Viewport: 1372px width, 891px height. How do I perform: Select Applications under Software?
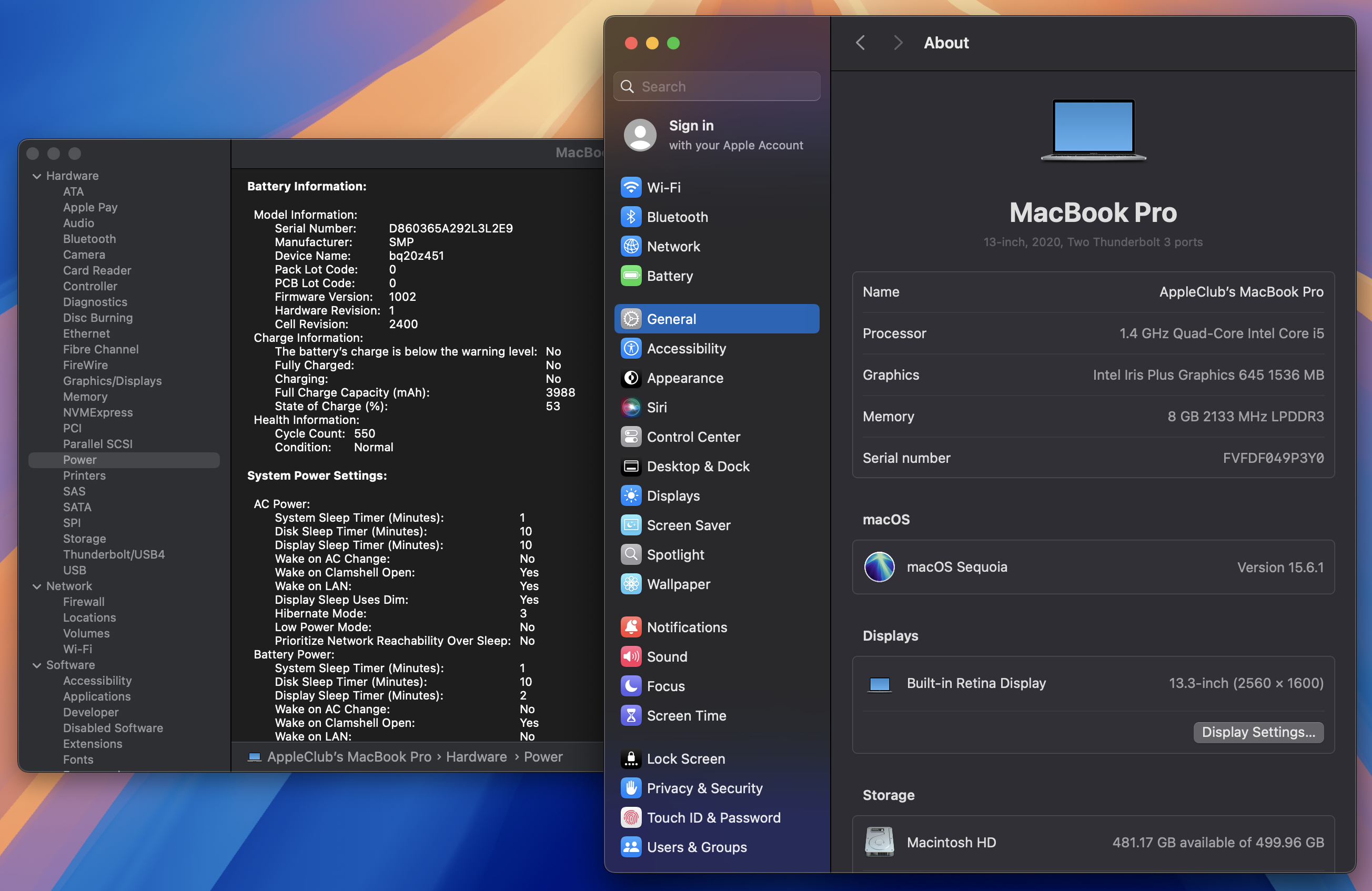click(x=97, y=696)
